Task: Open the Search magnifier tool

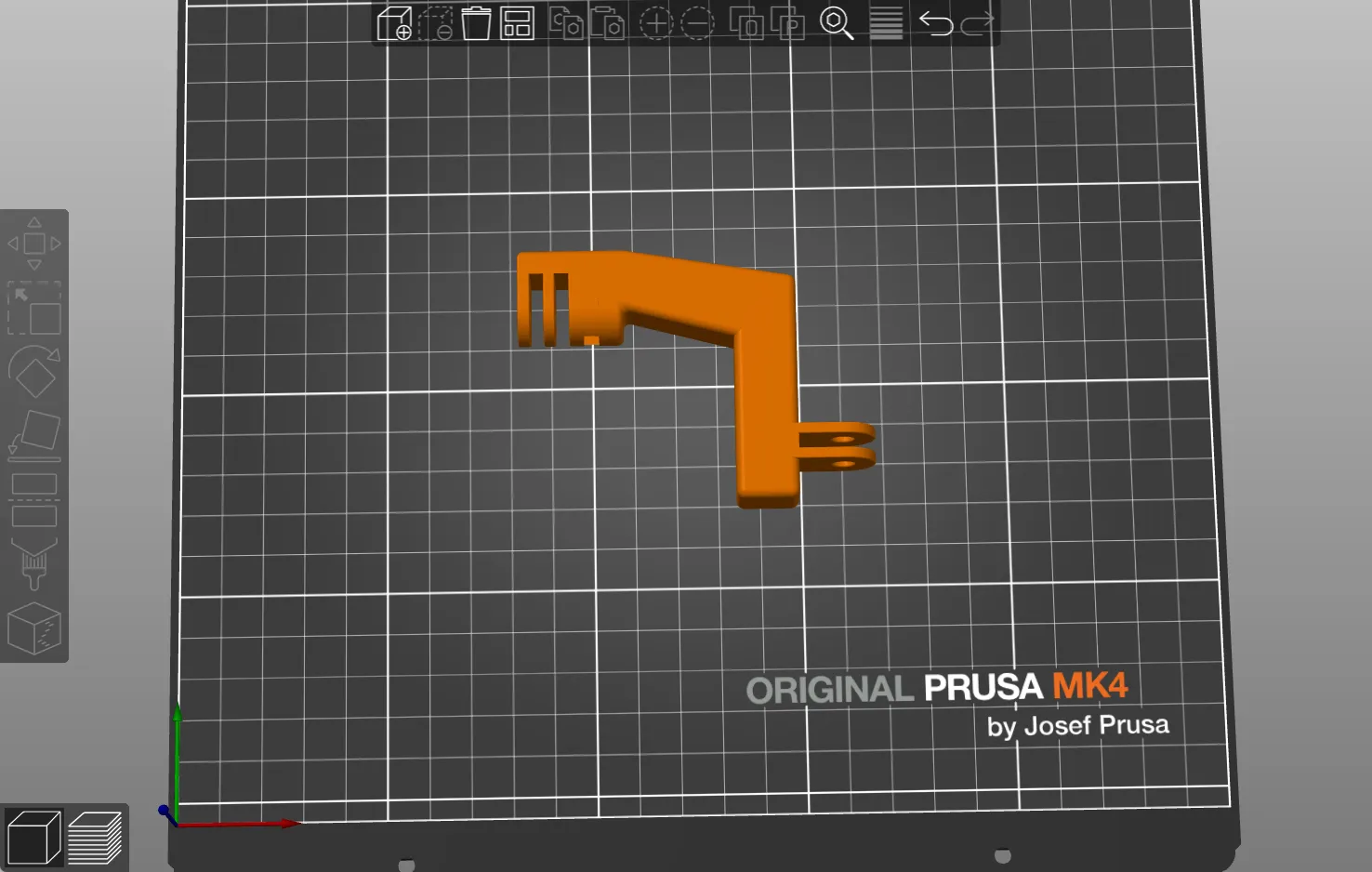Action: coord(837,22)
